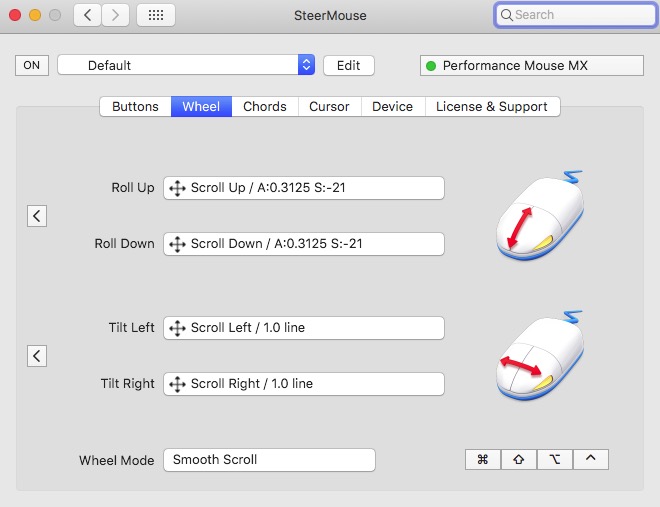Screen dimensions: 660x507
Task: Click the move icon in Tilt Left field
Action: (x=177, y=328)
